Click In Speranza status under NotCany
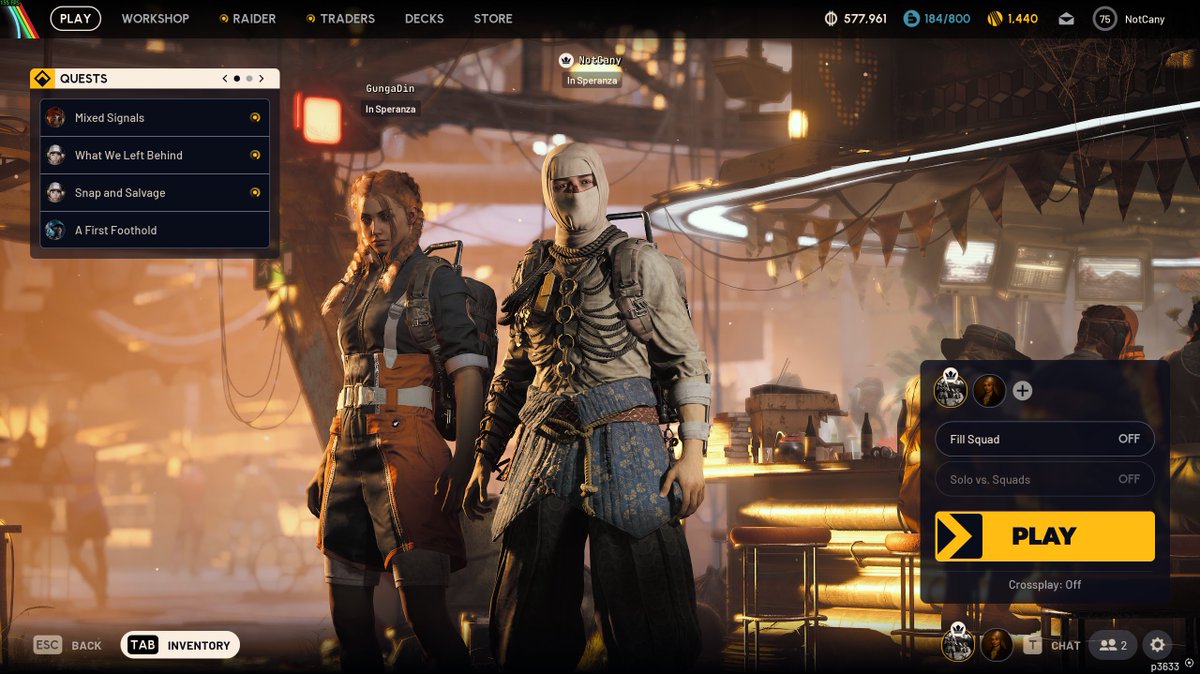Viewport: 1200px width, 674px height. tap(591, 80)
